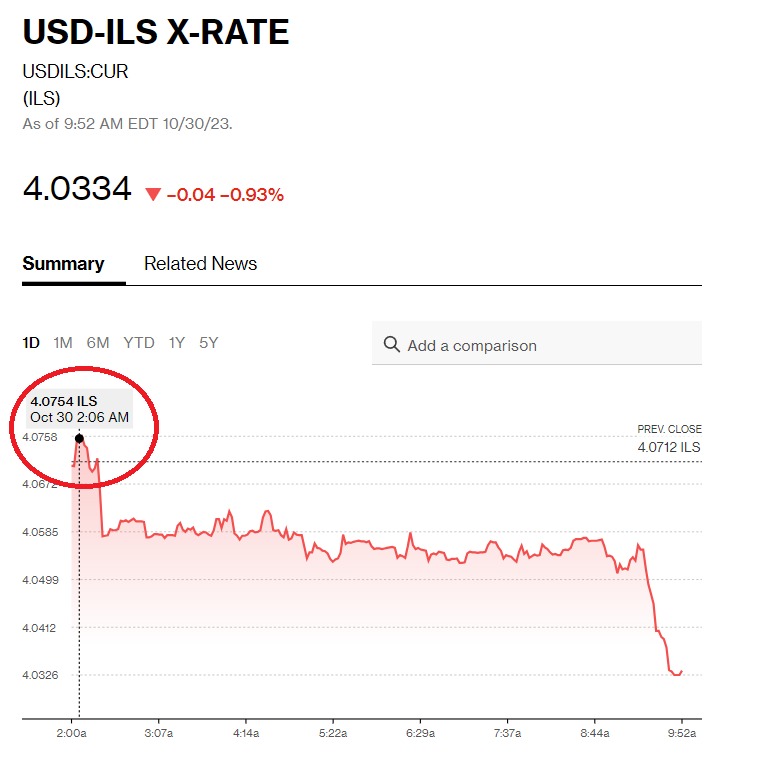
Task: Switch to the Summary tab
Action: coord(63,264)
